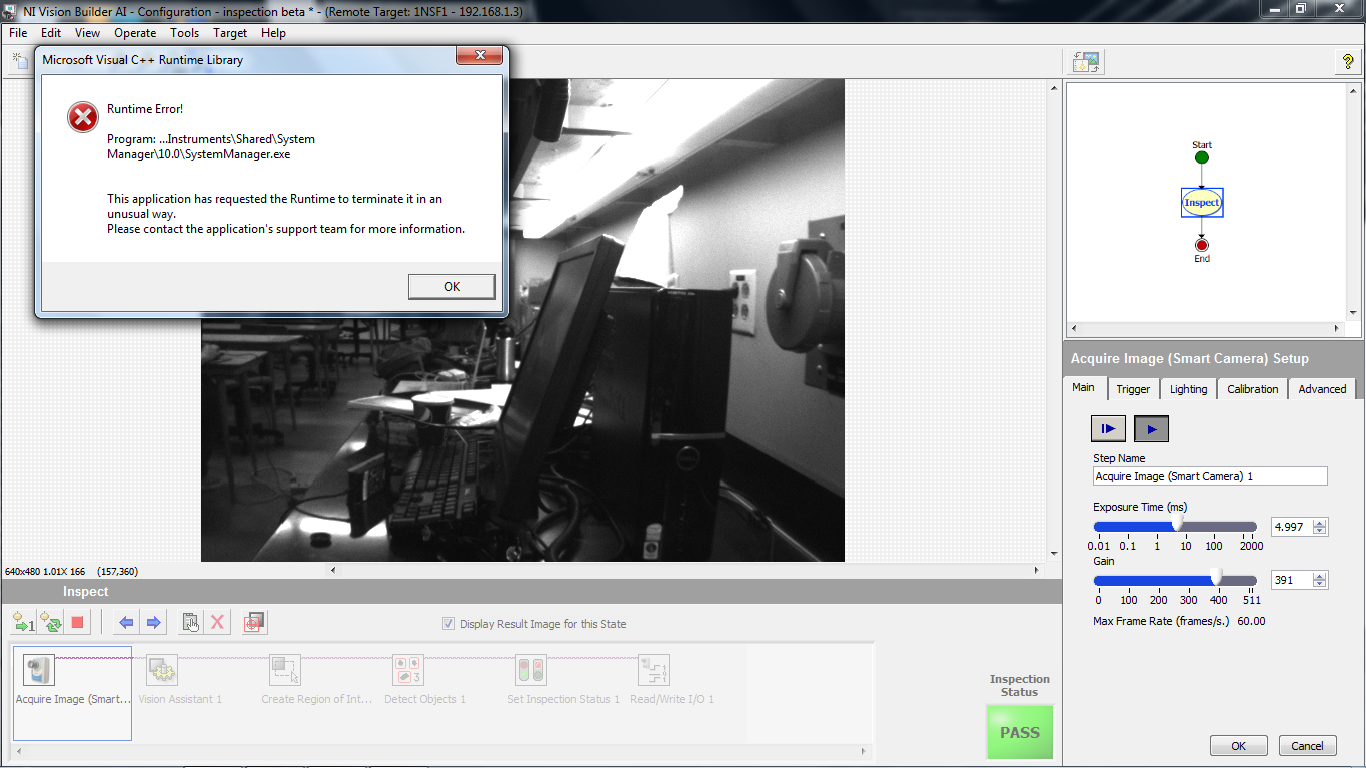Click the PASS inspection status indicator
Screen dimensions: 1366x768
[x=1020, y=732]
